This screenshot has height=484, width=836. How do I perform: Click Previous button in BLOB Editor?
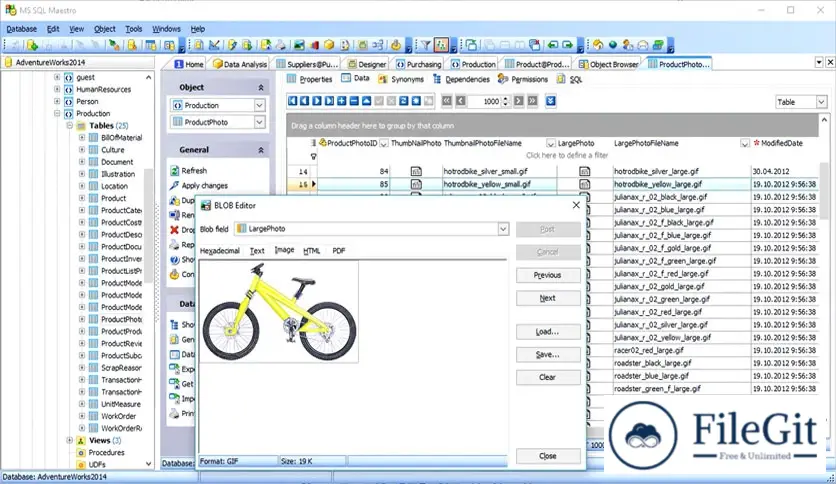[x=548, y=275]
